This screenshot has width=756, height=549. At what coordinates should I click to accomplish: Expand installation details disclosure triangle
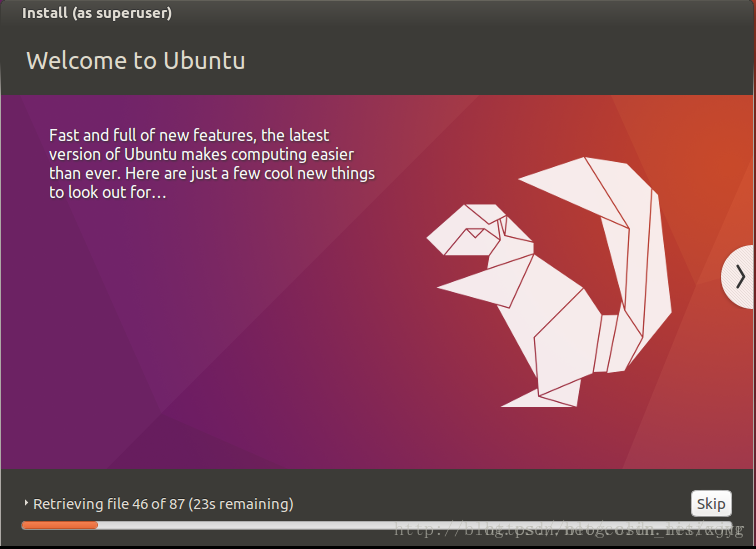point(26,503)
